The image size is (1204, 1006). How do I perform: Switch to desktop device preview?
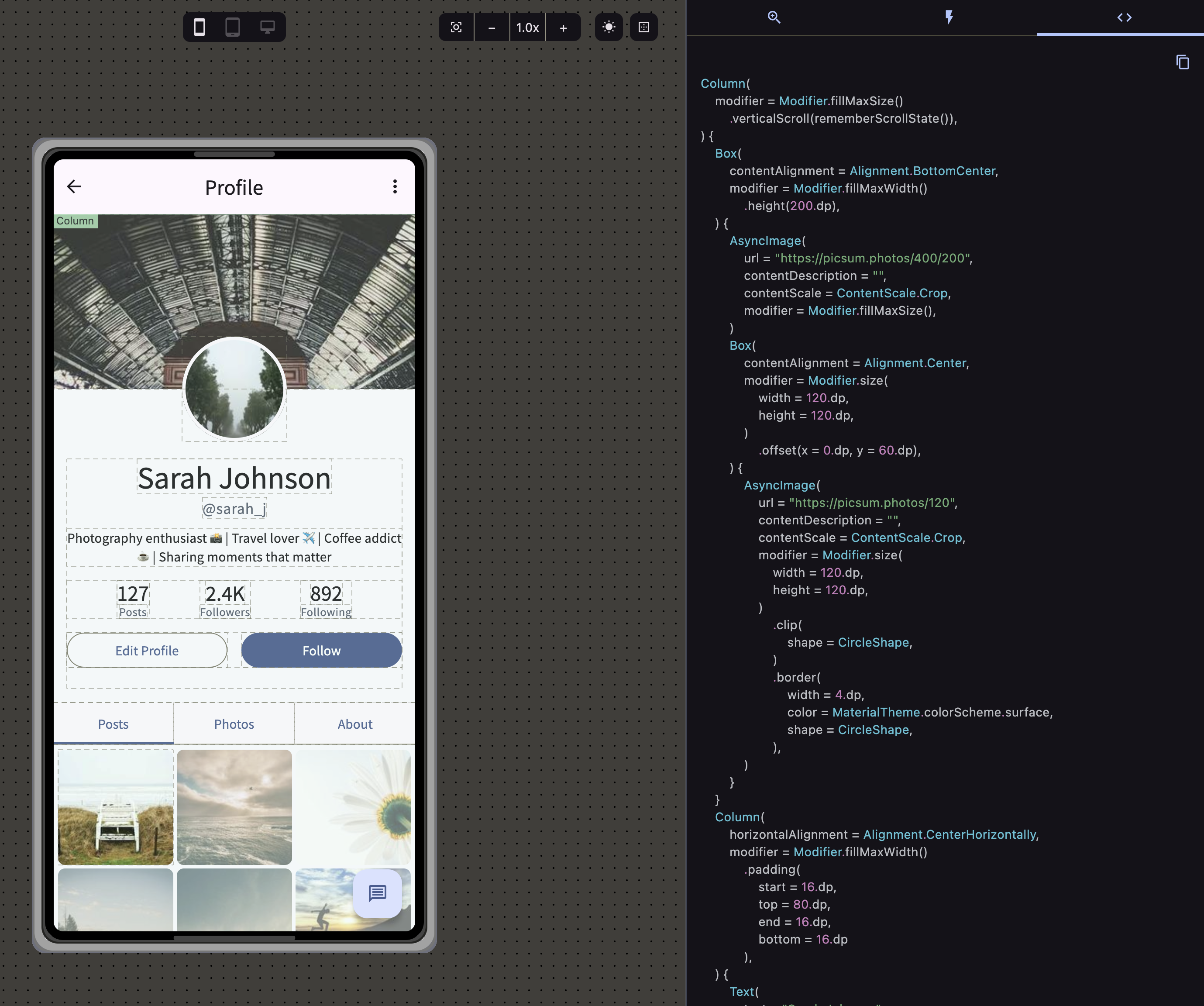point(267,27)
